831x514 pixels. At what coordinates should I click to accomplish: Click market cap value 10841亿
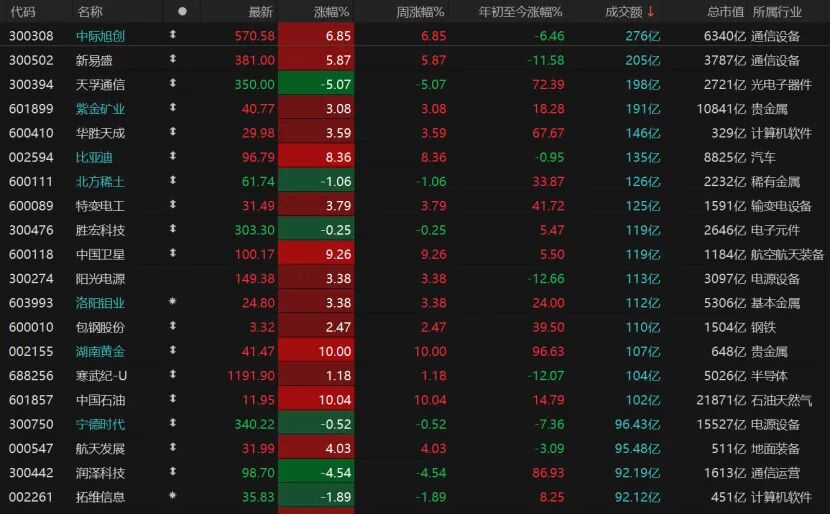point(721,109)
